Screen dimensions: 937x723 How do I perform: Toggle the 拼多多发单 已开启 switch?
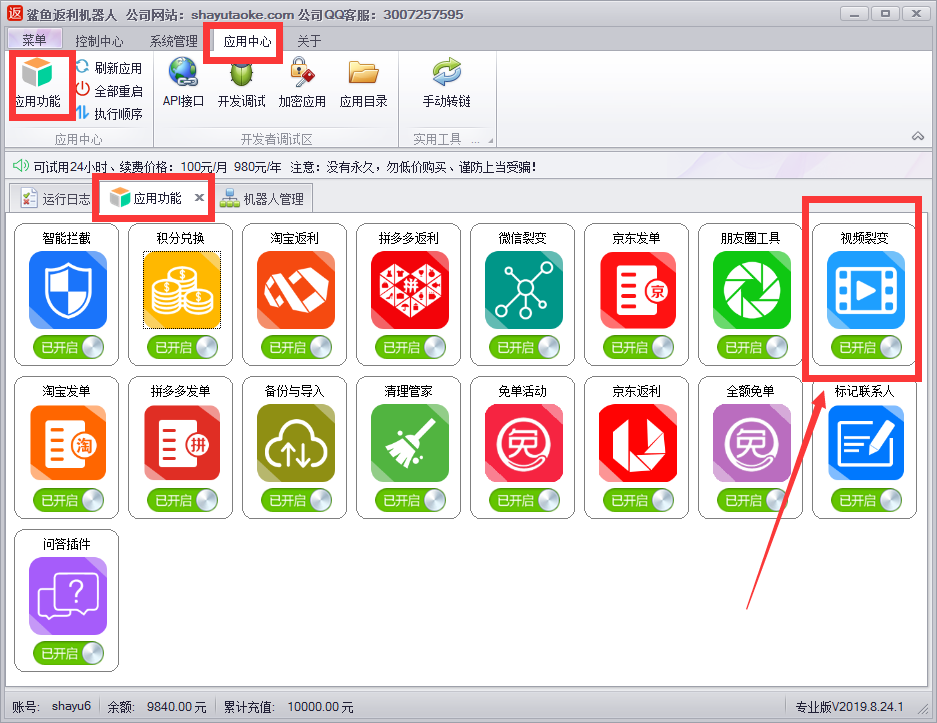click(182, 500)
